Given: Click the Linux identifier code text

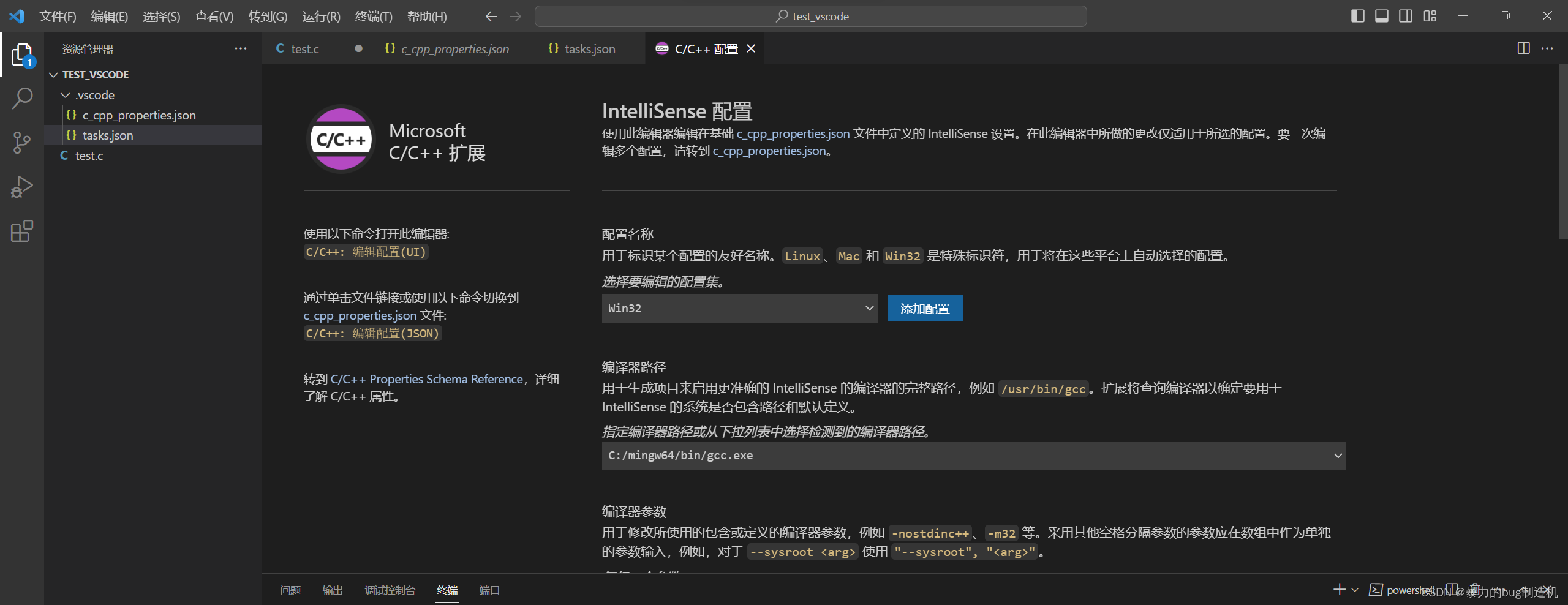Looking at the screenshot, I should coord(802,256).
